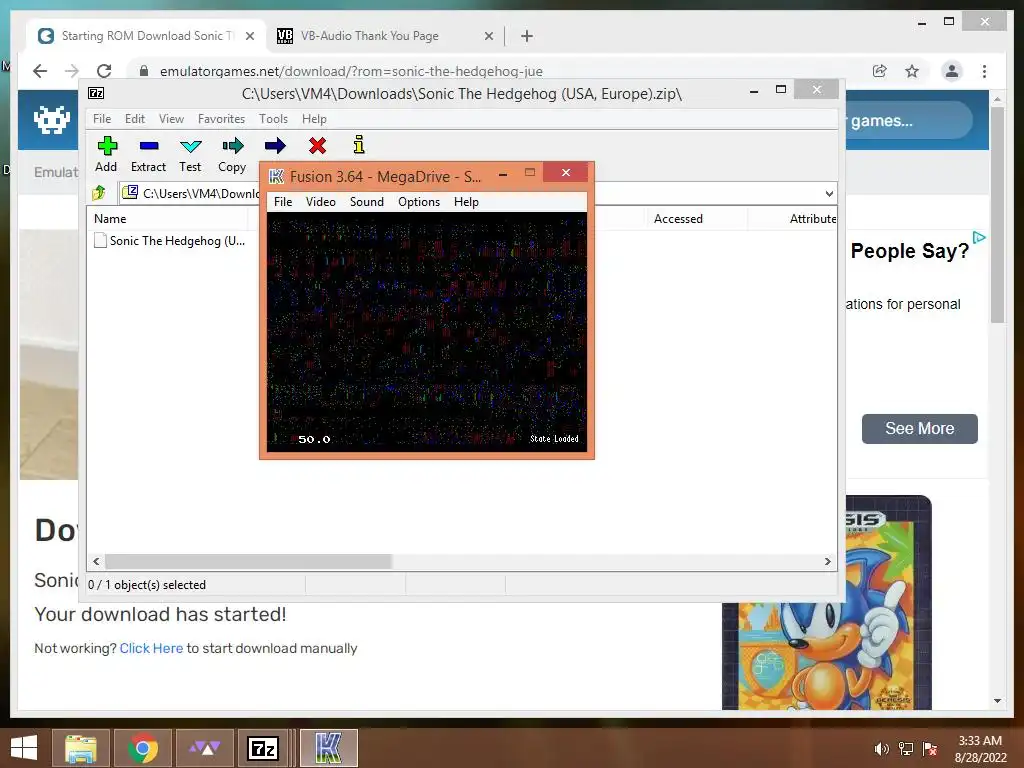
Task: Open the Help menu in 7-Zip
Action: pyautogui.click(x=314, y=119)
